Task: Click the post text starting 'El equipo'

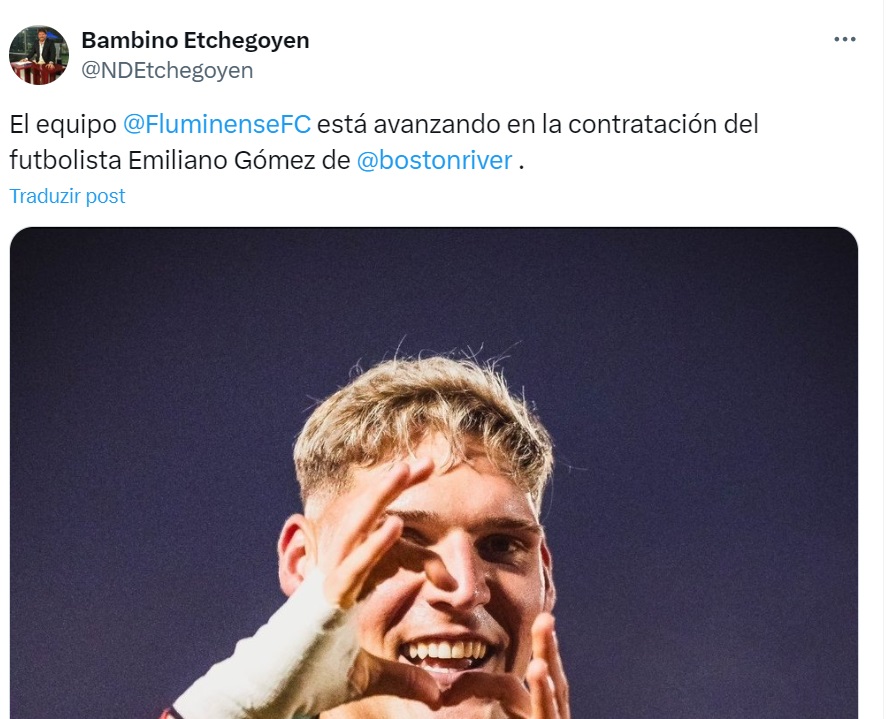Action: (384, 142)
